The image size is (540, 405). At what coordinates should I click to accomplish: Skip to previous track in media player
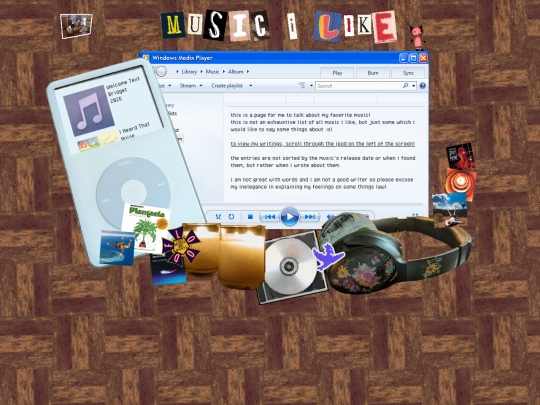pyautogui.click(x=270, y=217)
